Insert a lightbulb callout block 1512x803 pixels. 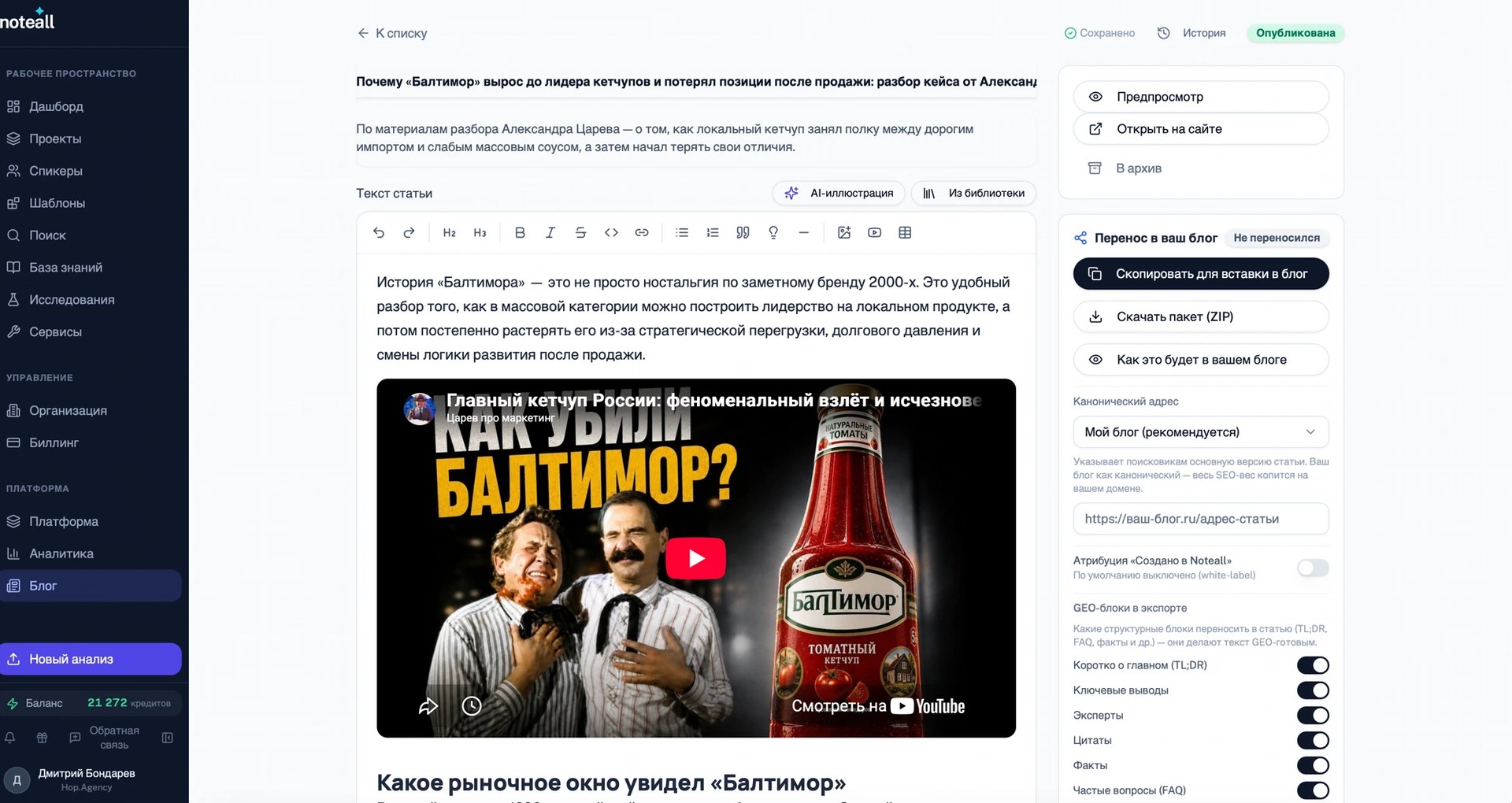coord(773,232)
